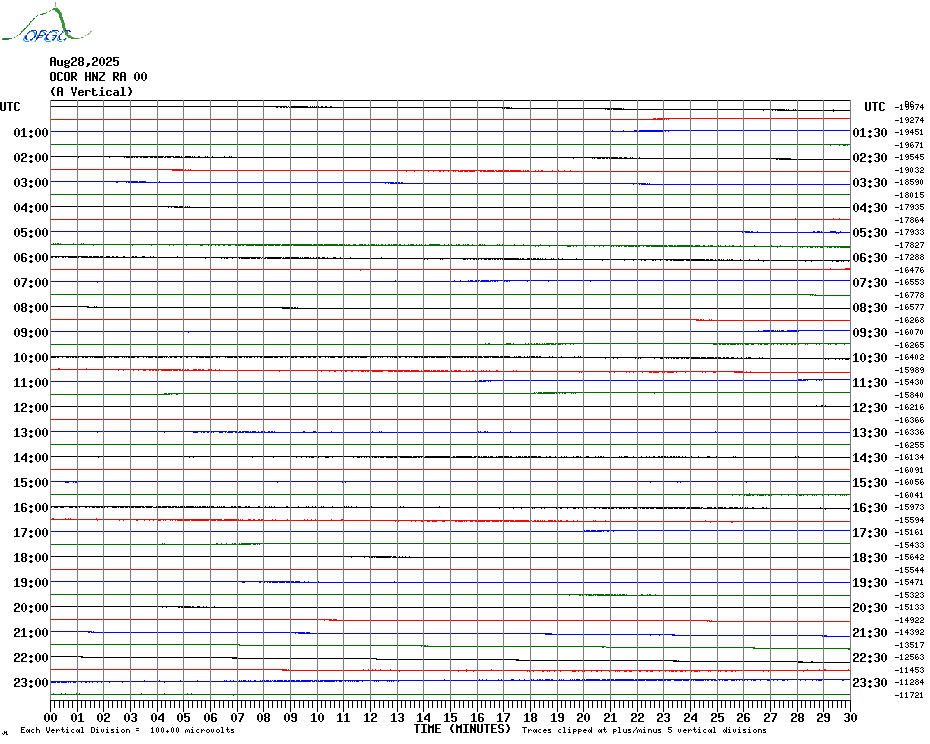The height and width of the screenshot is (744, 930).
Task: Click the "UTC" label on the right side
Action: coord(875,107)
